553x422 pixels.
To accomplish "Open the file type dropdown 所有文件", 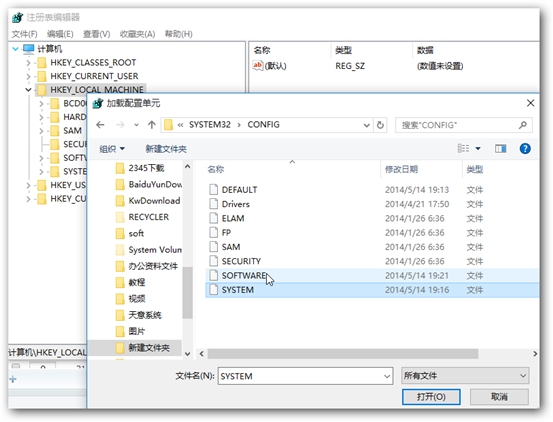I will 465,376.
